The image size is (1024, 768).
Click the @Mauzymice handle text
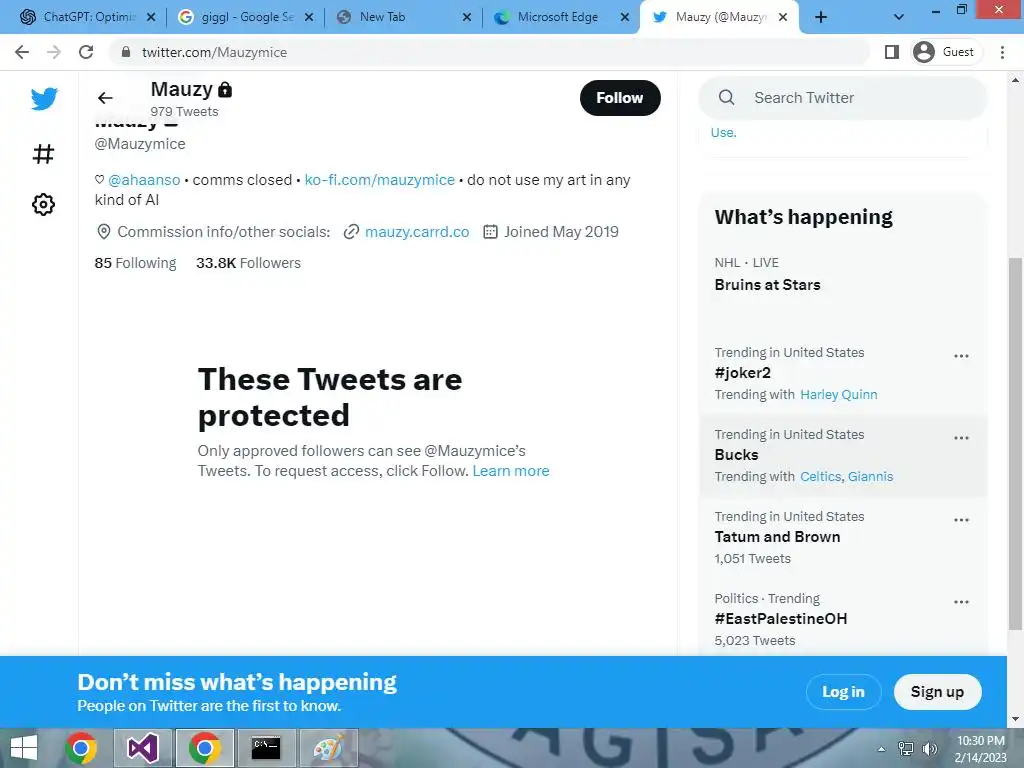(x=140, y=144)
